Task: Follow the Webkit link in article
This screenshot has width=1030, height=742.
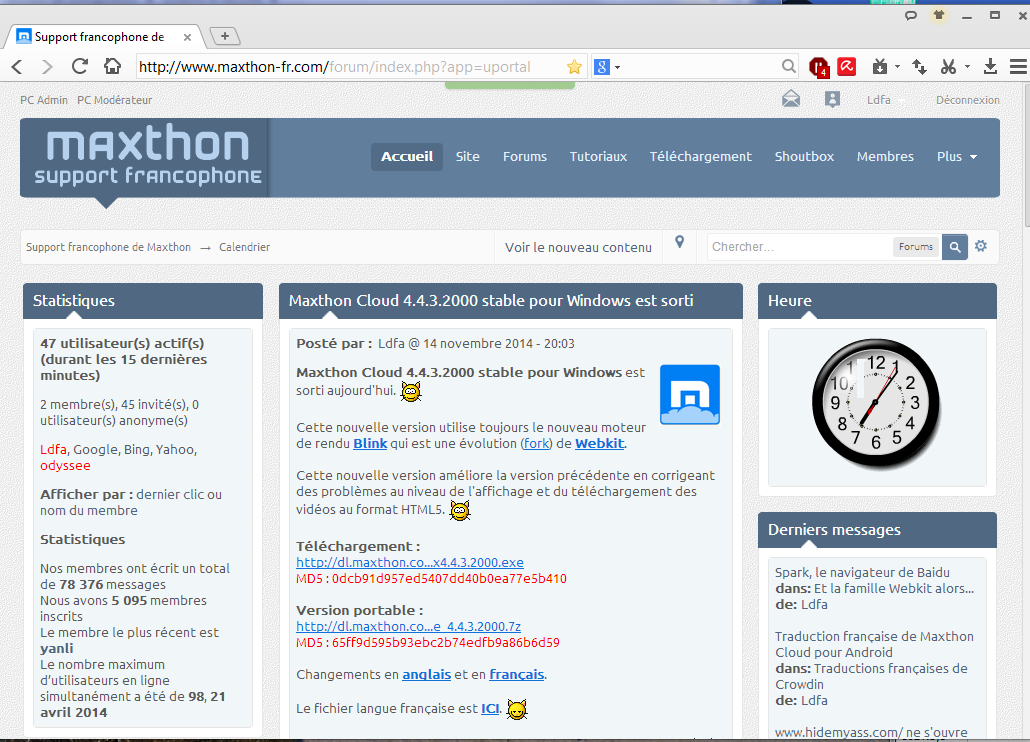Action: click(x=599, y=443)
